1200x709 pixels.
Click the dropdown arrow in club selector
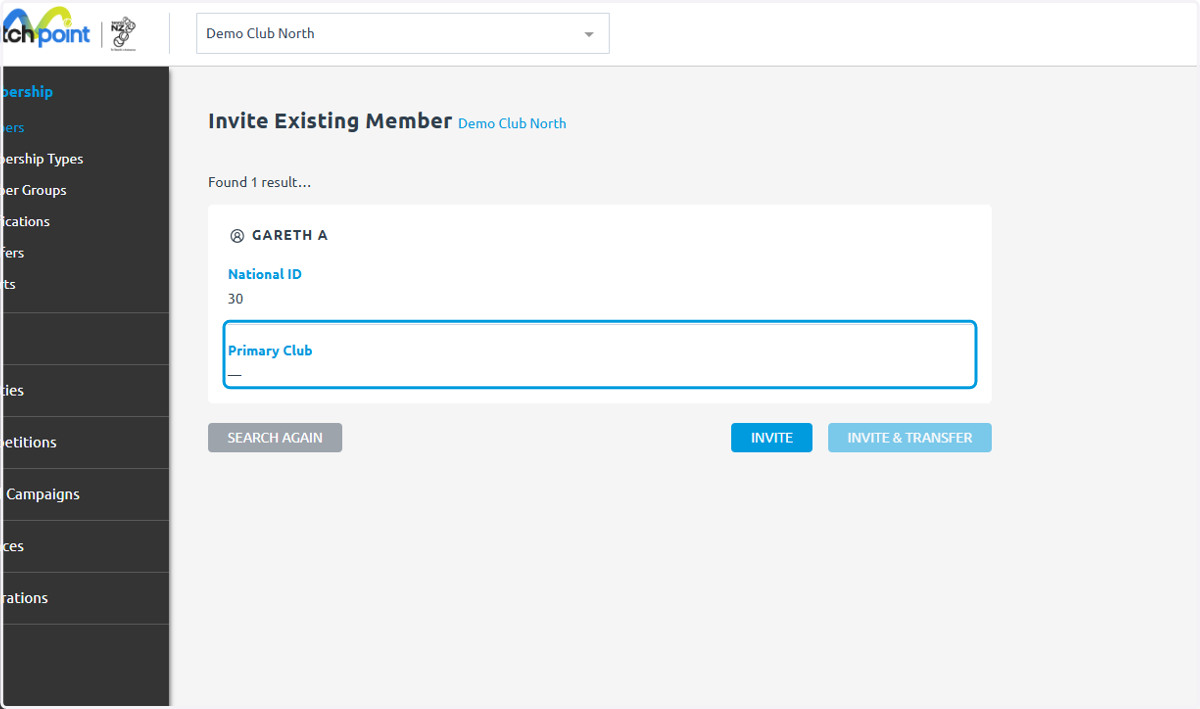click(589, 34)
